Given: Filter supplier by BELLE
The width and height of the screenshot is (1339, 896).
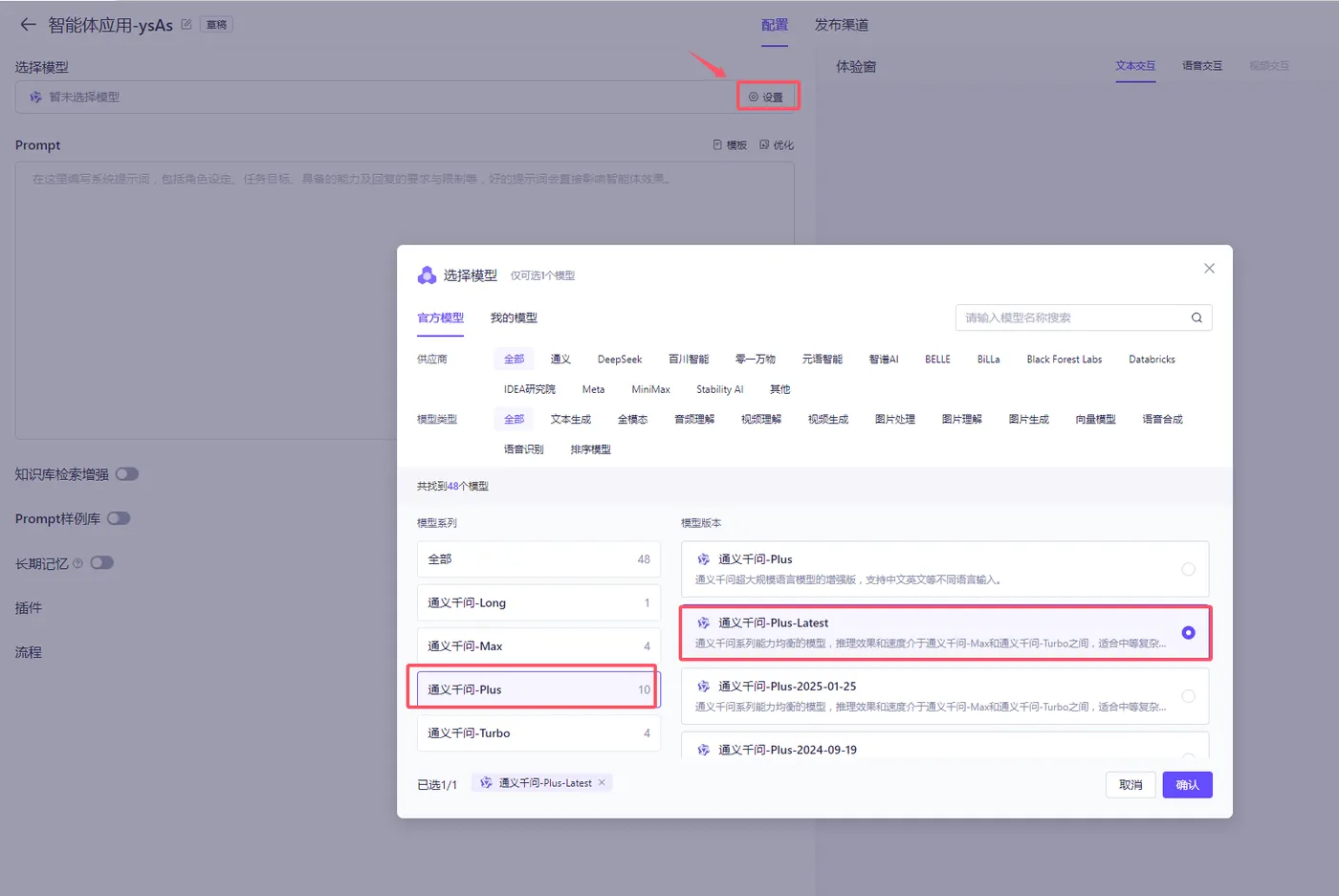Looking at the screenshot, I should (937, 360).
